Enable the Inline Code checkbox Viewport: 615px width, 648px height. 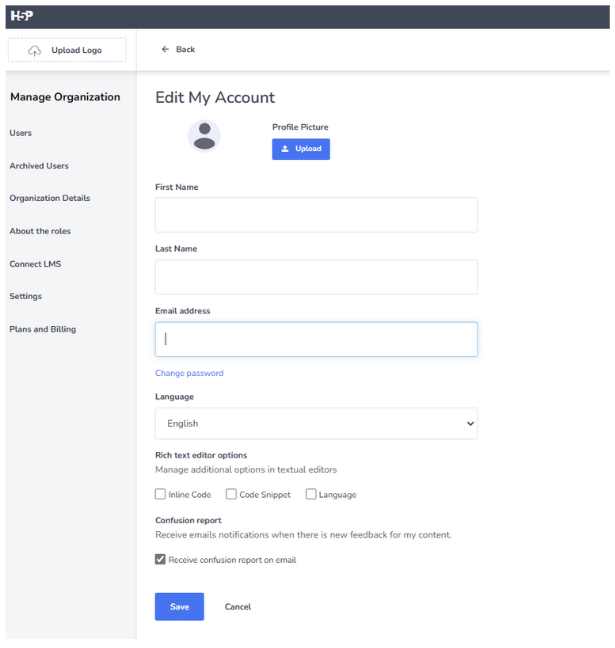click(161, 494)
